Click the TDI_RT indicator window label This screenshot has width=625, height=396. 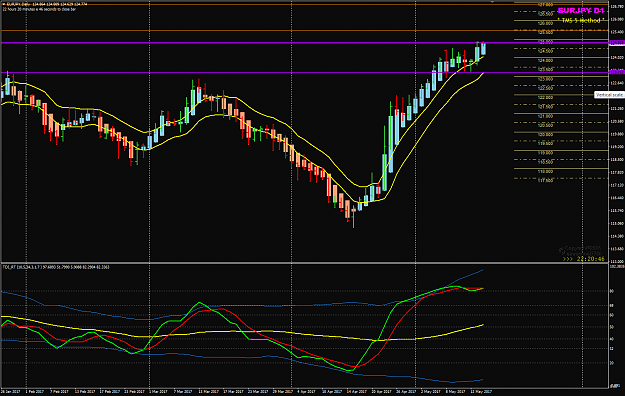click(56, 267)
